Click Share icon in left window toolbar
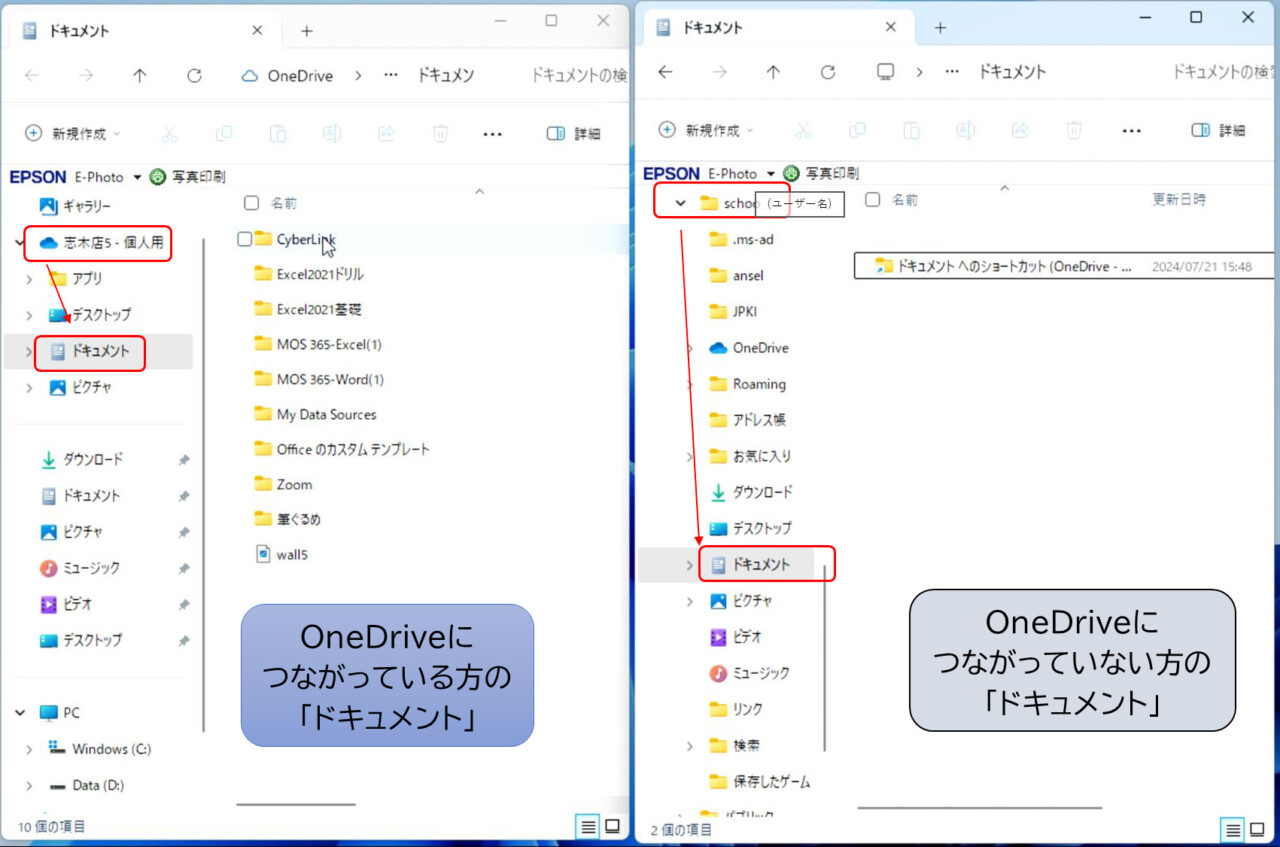This screenshot has height=847, width=1280. 386,133
